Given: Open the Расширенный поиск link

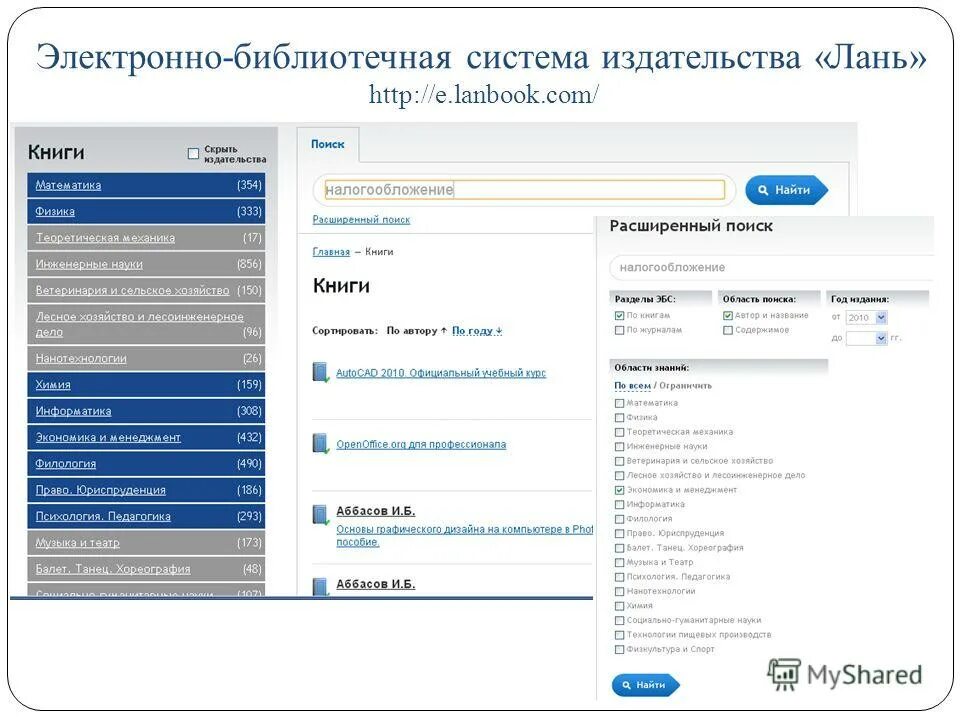Looking at the screenshot, I should (x=363, y=218).
